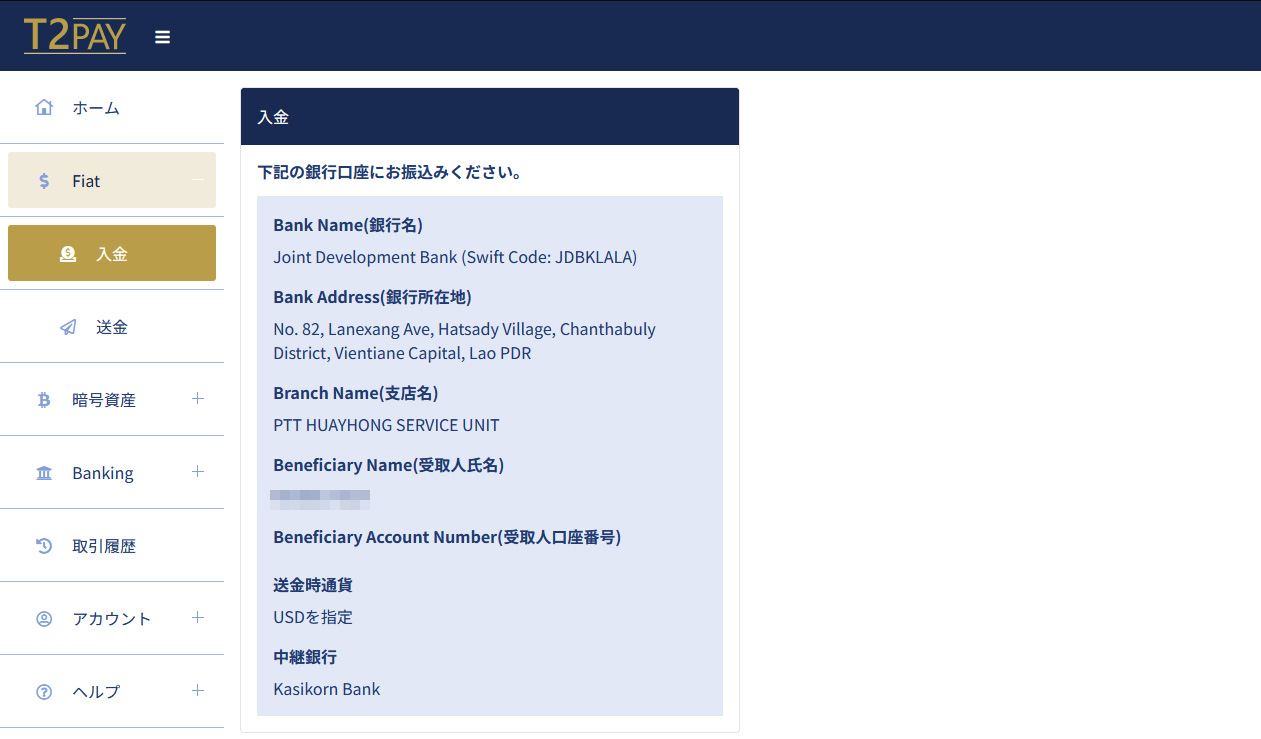This screenshot has width=1261, height=739.
Task: Click the blurred beneficiary name value
Action: click(320, 499)
